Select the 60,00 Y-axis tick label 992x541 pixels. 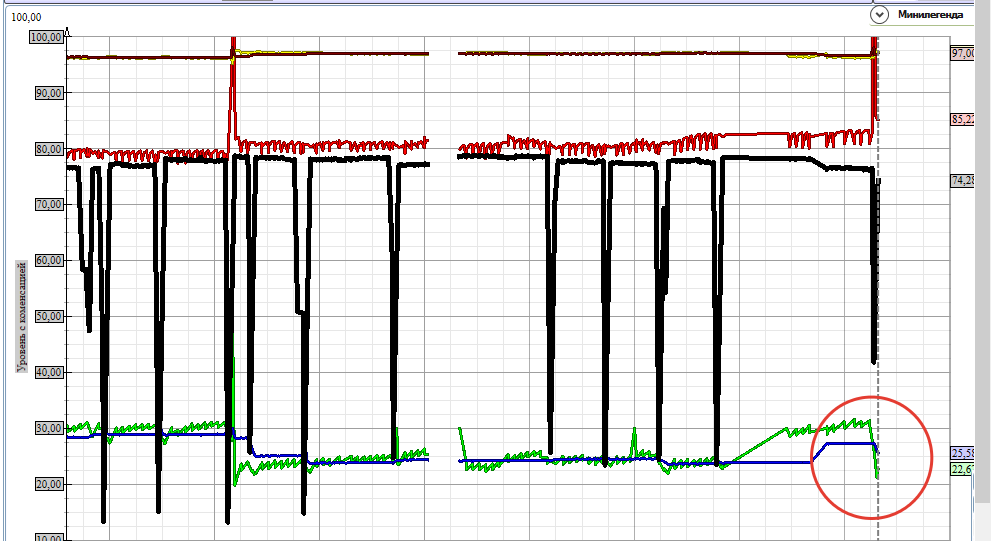pyautogui.click(x=48, y=260)
